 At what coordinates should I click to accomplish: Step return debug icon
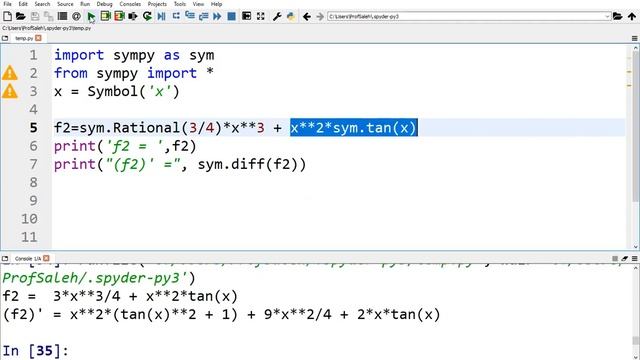click(203, 16)
